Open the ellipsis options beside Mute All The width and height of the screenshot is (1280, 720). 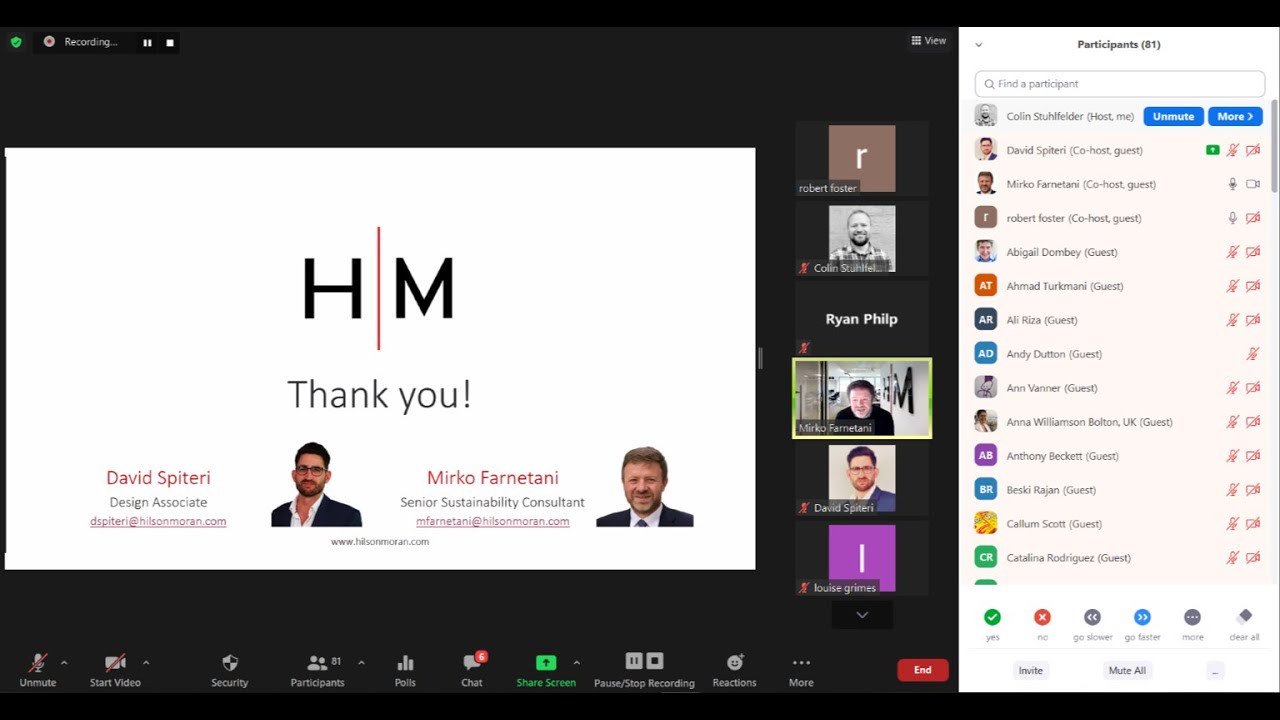pyautogui.click(x=1215, y=670)
